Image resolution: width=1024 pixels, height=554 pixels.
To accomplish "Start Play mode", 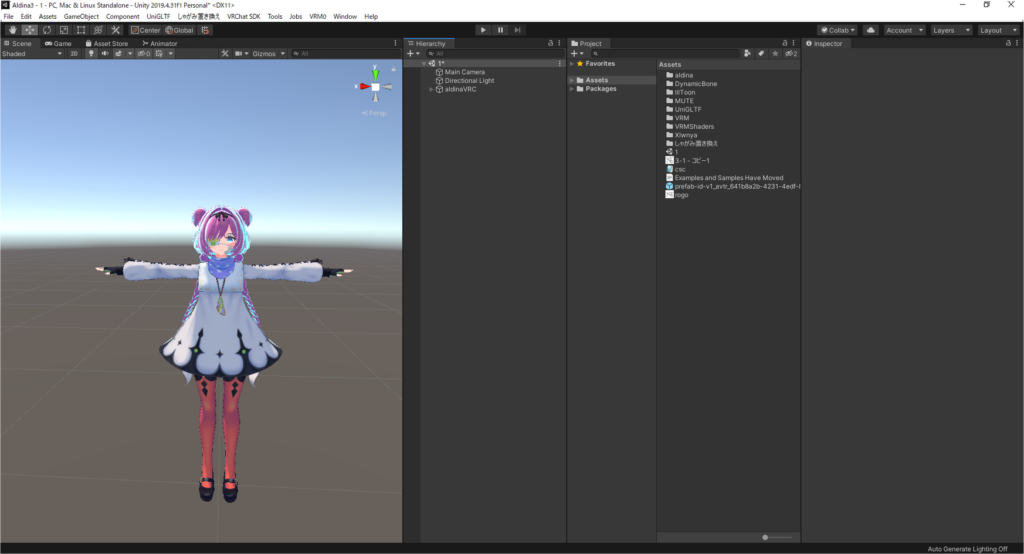I will point(483,30).
